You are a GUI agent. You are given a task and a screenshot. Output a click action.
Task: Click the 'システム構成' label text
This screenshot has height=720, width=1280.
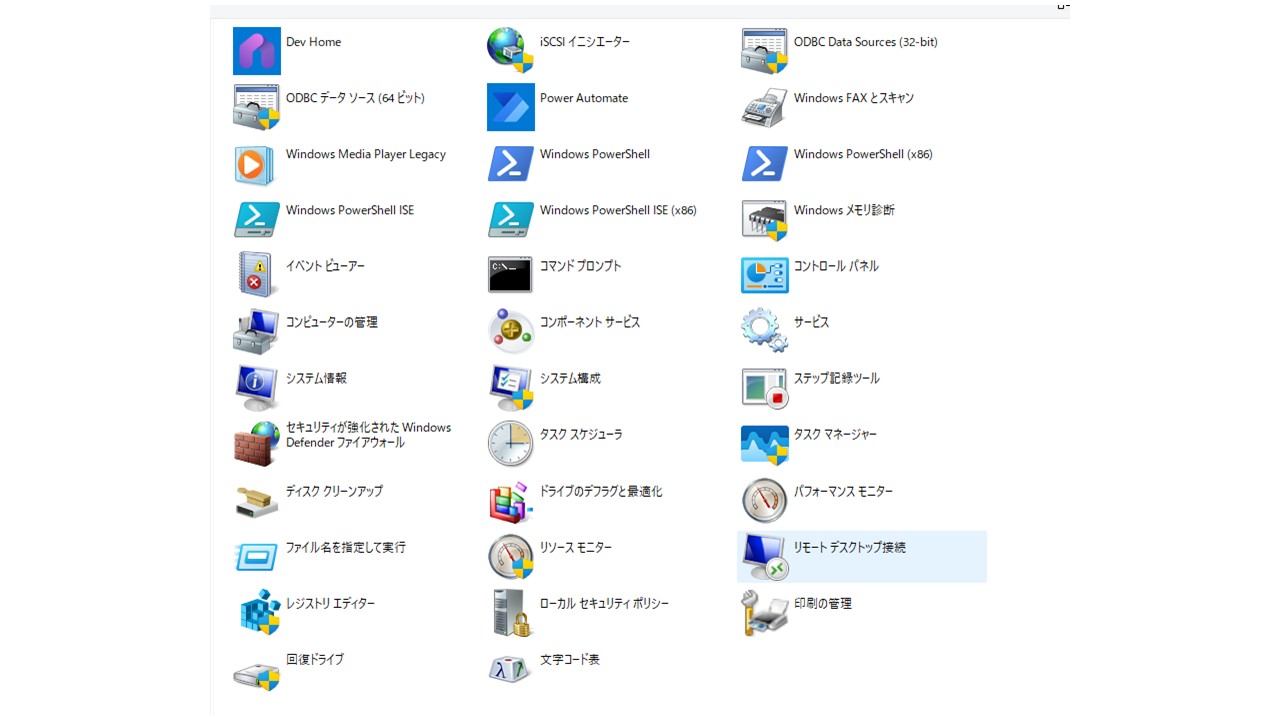pos(570,378)
